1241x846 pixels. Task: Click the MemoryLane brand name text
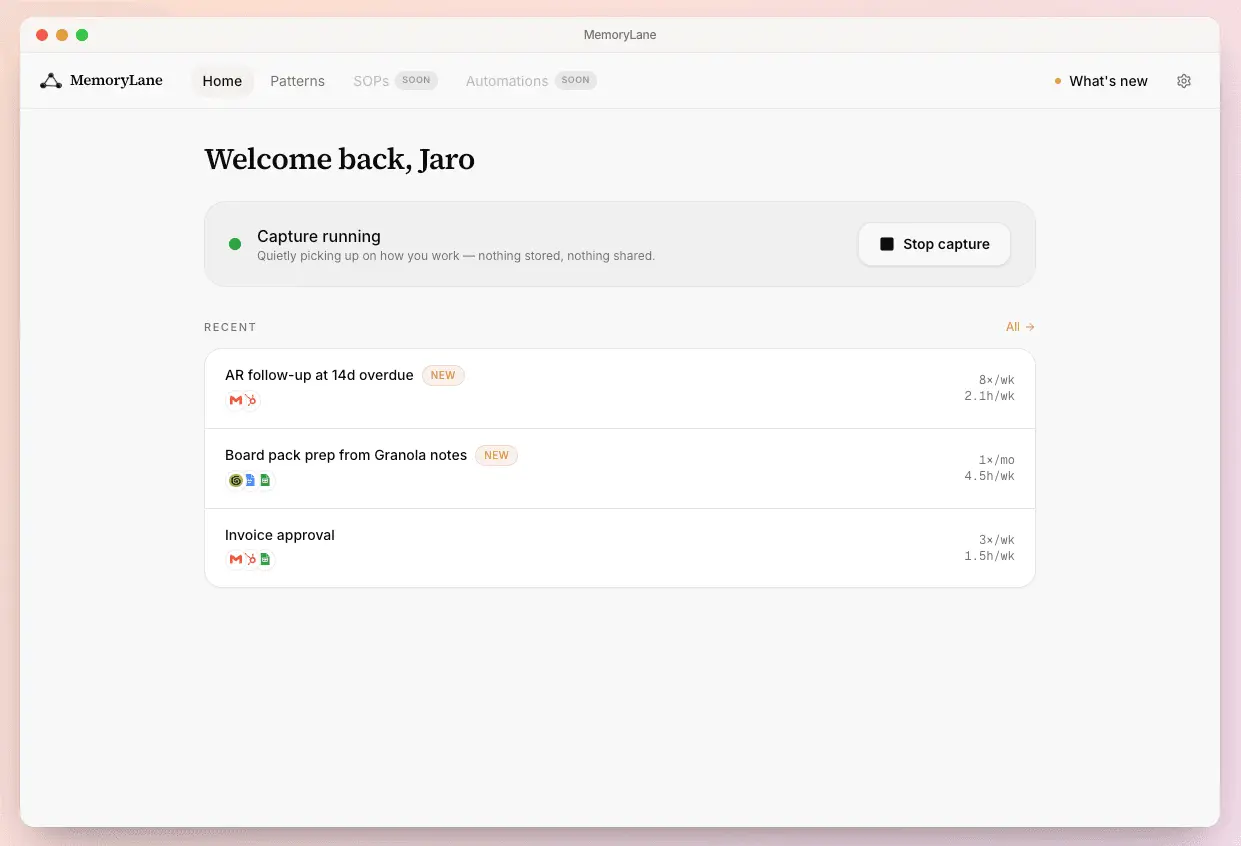pyautogui.click(x=116, y=81)
